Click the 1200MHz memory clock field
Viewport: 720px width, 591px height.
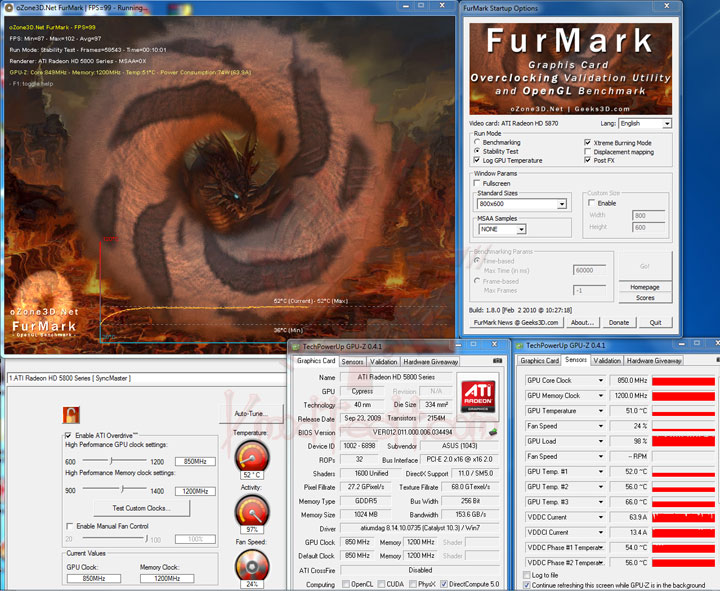tap(195, 491)
